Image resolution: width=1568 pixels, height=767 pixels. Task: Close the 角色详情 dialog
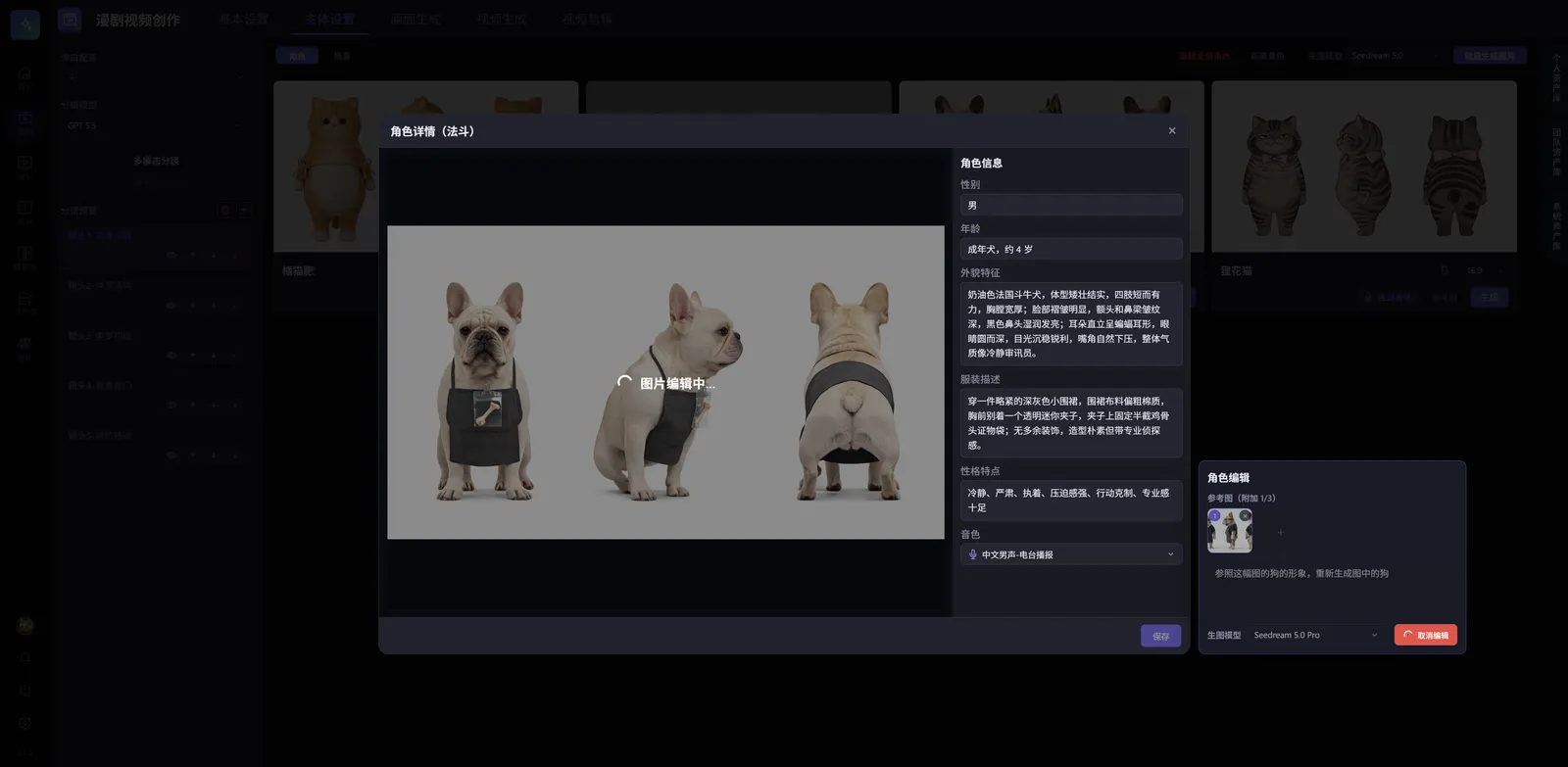1171,130
